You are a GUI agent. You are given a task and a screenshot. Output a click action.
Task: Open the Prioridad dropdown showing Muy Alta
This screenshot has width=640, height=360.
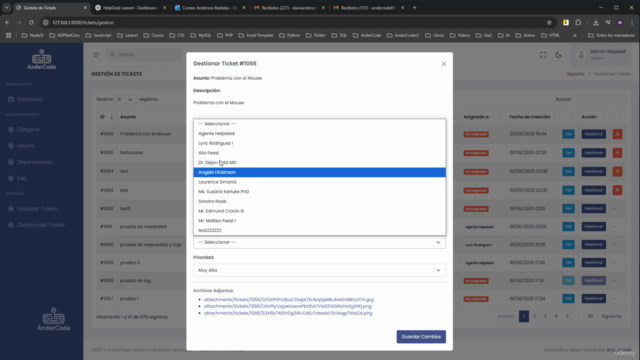click(x=319, y=270)
